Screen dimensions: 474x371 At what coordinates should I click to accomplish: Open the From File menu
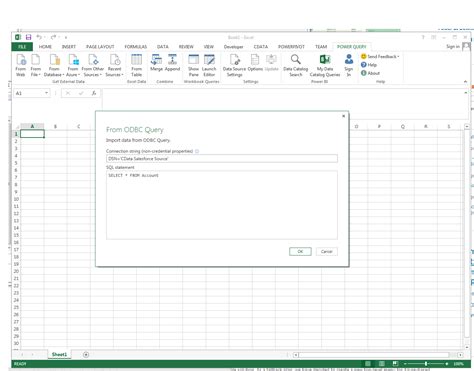point(35,65)
